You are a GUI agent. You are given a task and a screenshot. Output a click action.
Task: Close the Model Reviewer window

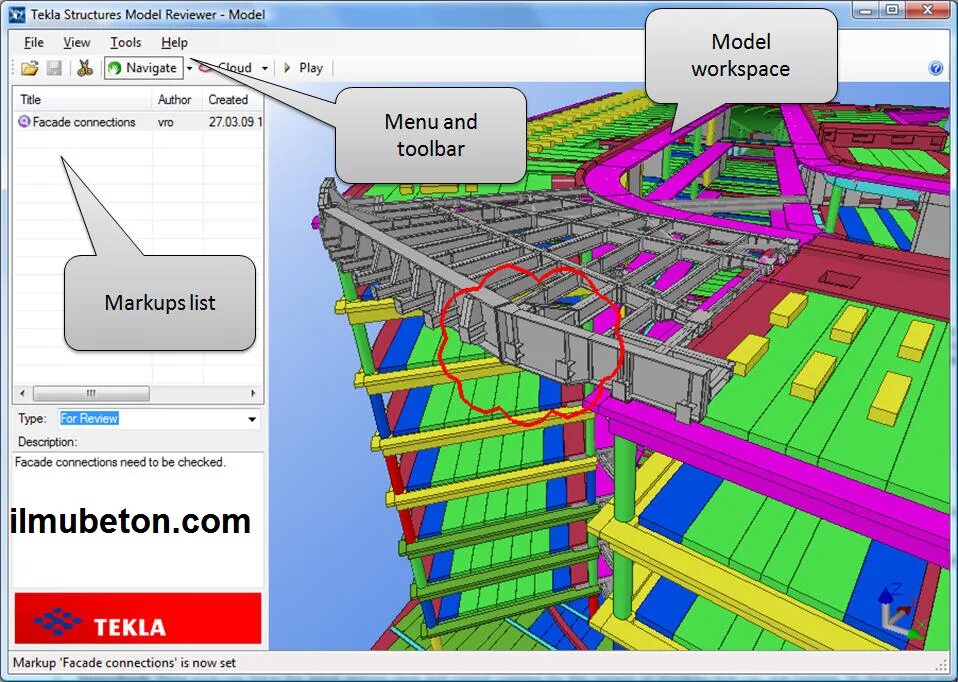[927, 10]
